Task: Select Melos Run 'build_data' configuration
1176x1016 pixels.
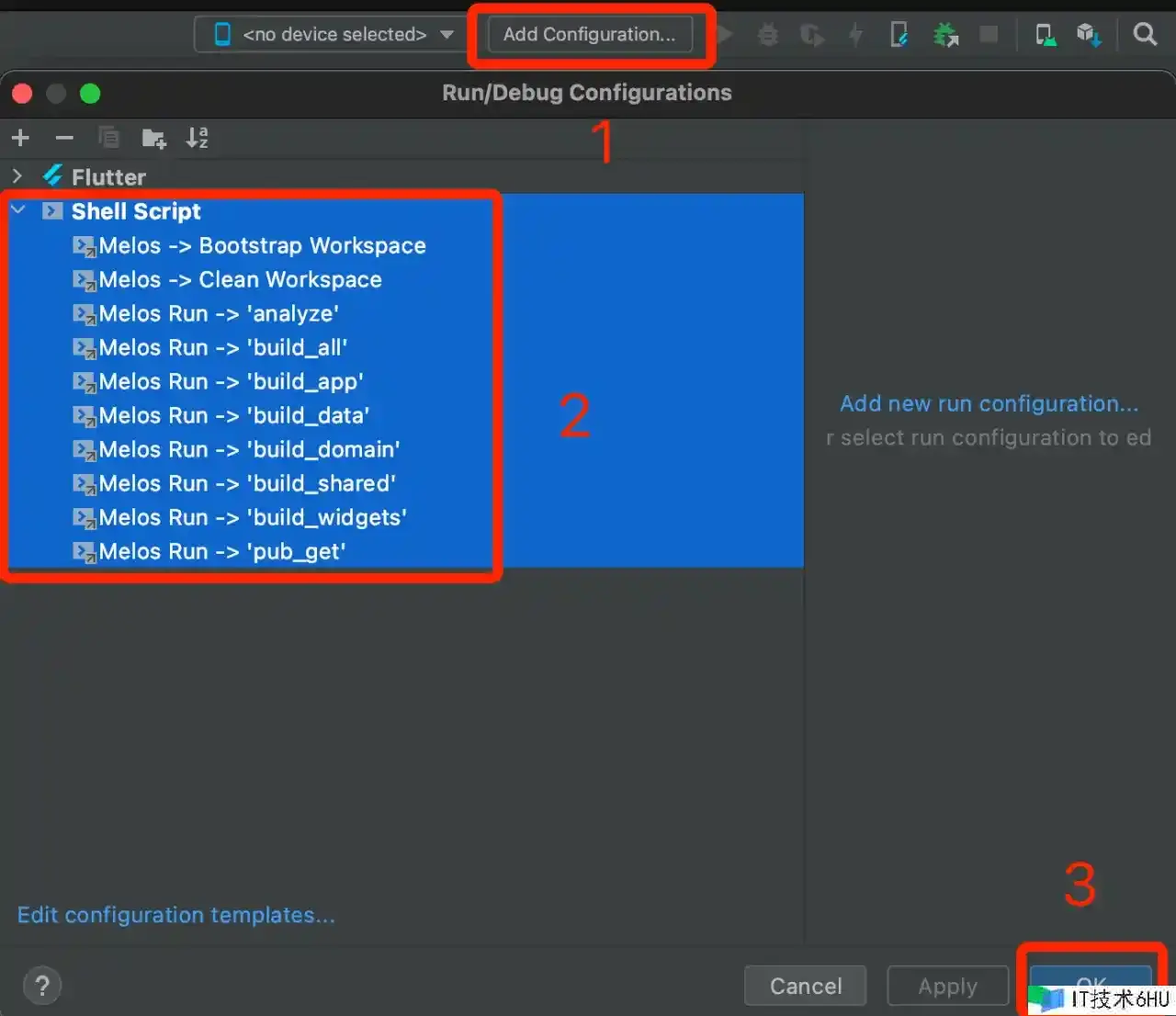Action: point(234,415)
